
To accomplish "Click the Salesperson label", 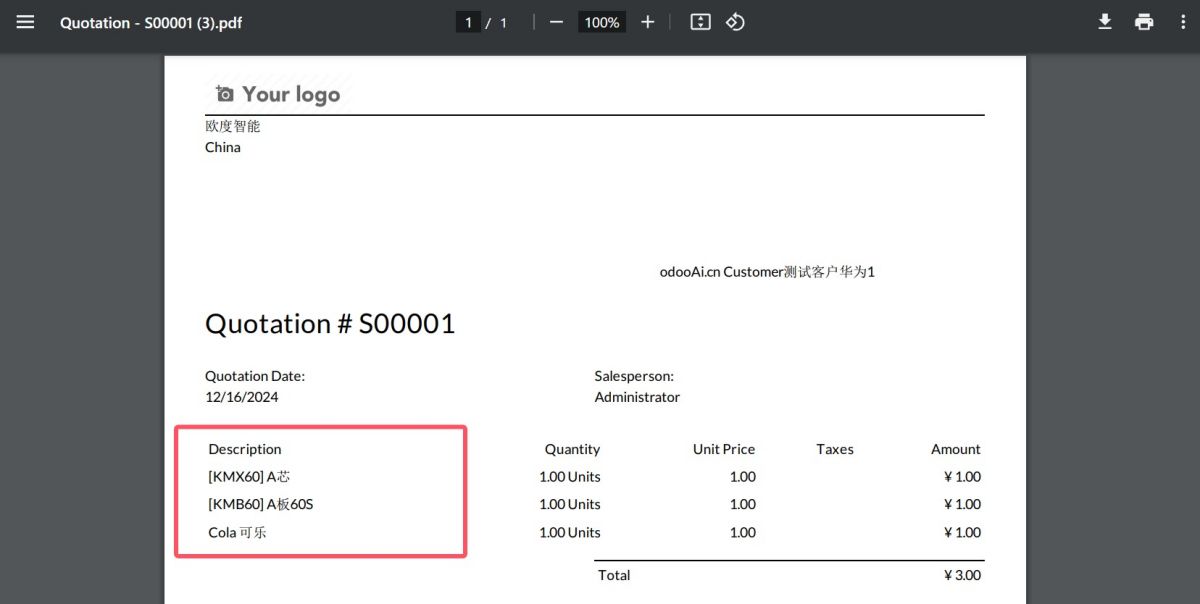I will pyautogui.click(x=634, y=377).
